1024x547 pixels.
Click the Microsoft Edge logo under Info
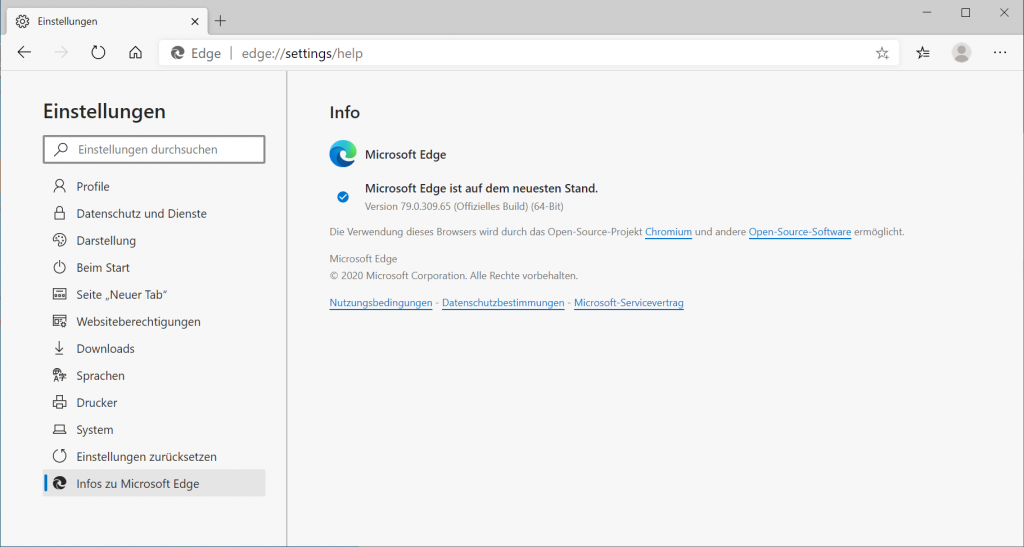tap(343, 154)
